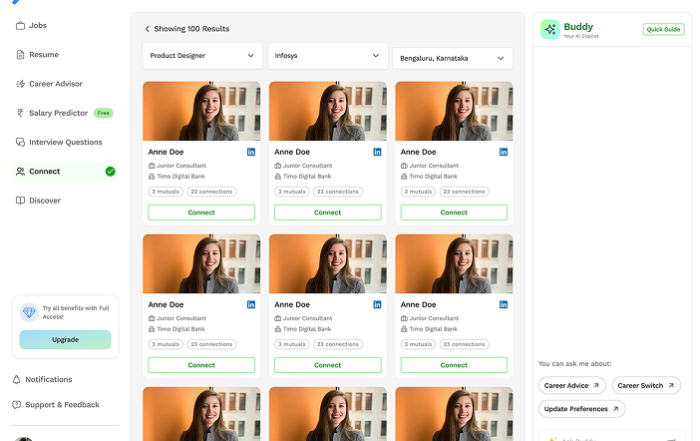Open LinkedIn icon on middle top-row Anne Doe card
The image size is (700, 441).
(x=377, y=152)
